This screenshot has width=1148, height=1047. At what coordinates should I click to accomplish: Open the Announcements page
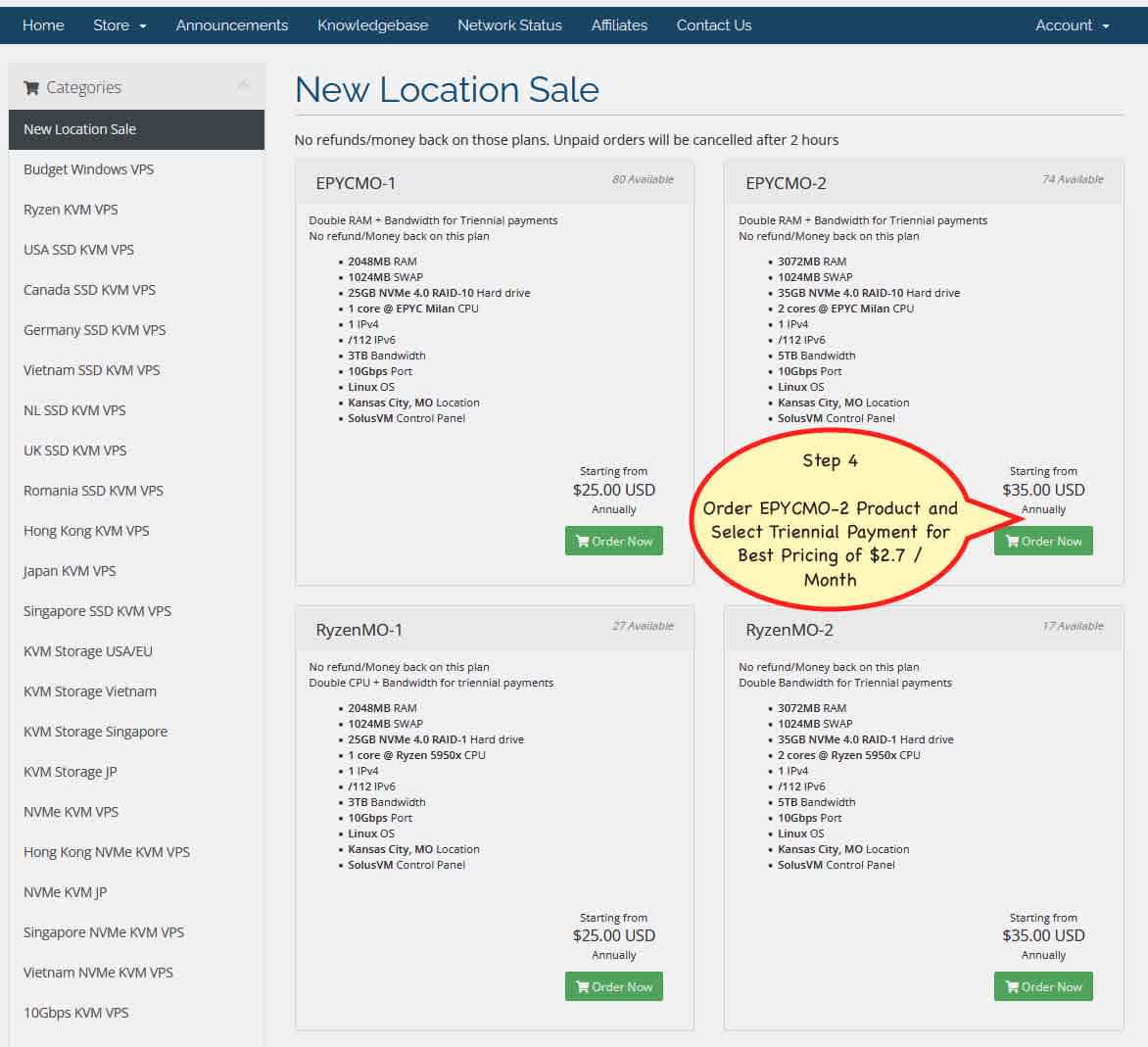point(232,25)
